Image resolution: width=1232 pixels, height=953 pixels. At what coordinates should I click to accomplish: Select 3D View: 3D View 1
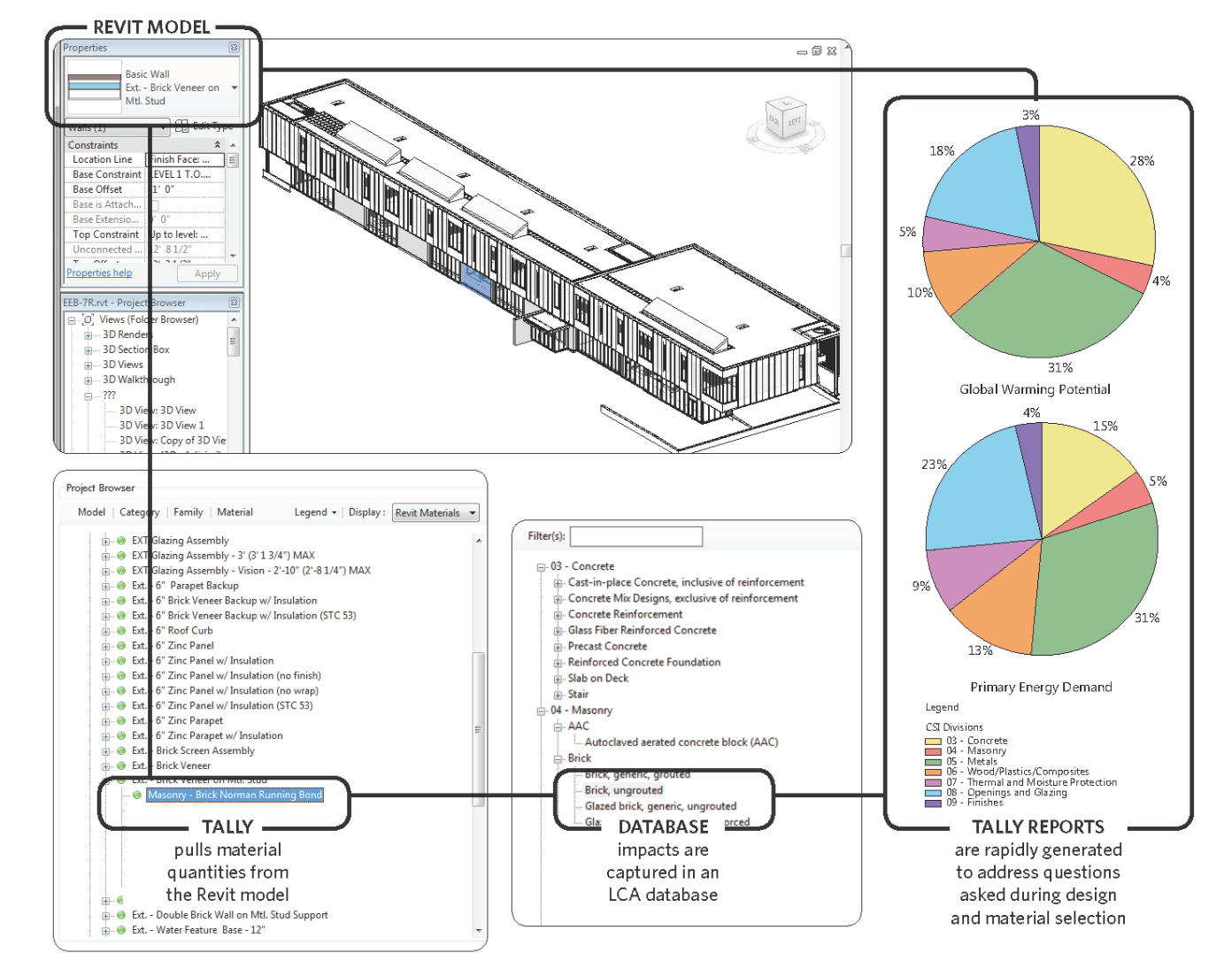(x=162, y=426)
